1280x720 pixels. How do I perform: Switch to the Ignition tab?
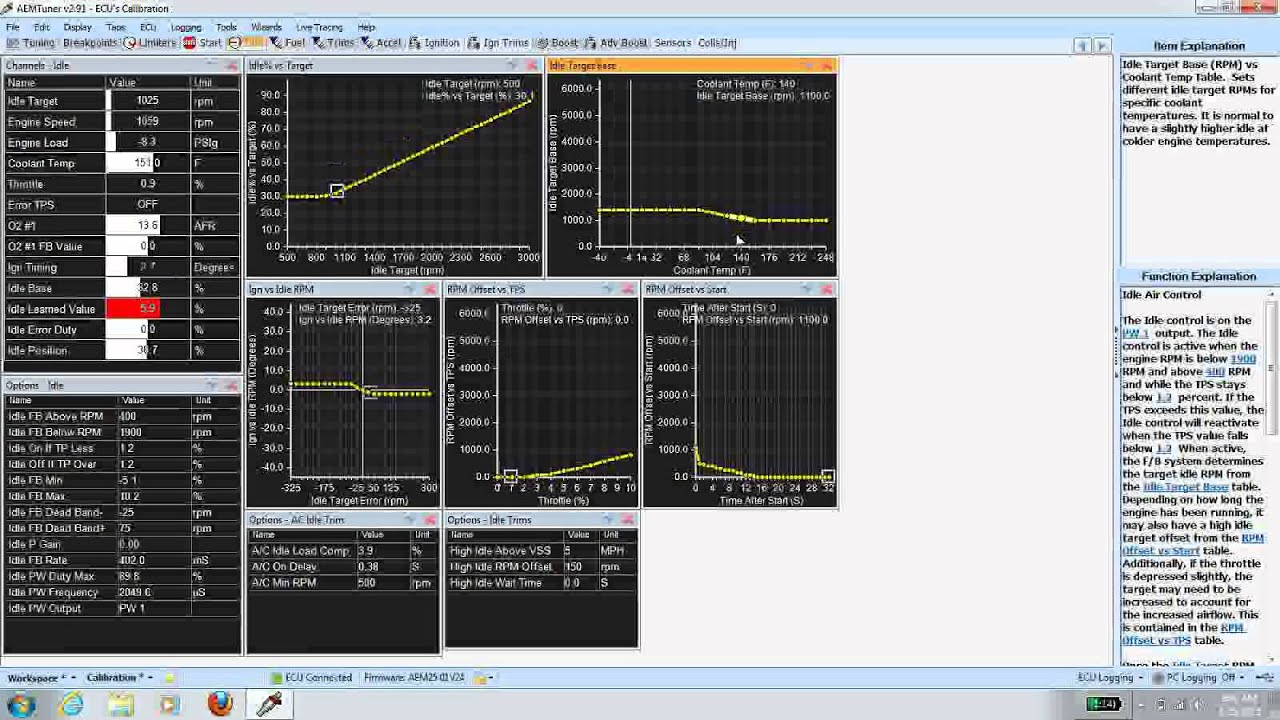[x=434, y=43]
